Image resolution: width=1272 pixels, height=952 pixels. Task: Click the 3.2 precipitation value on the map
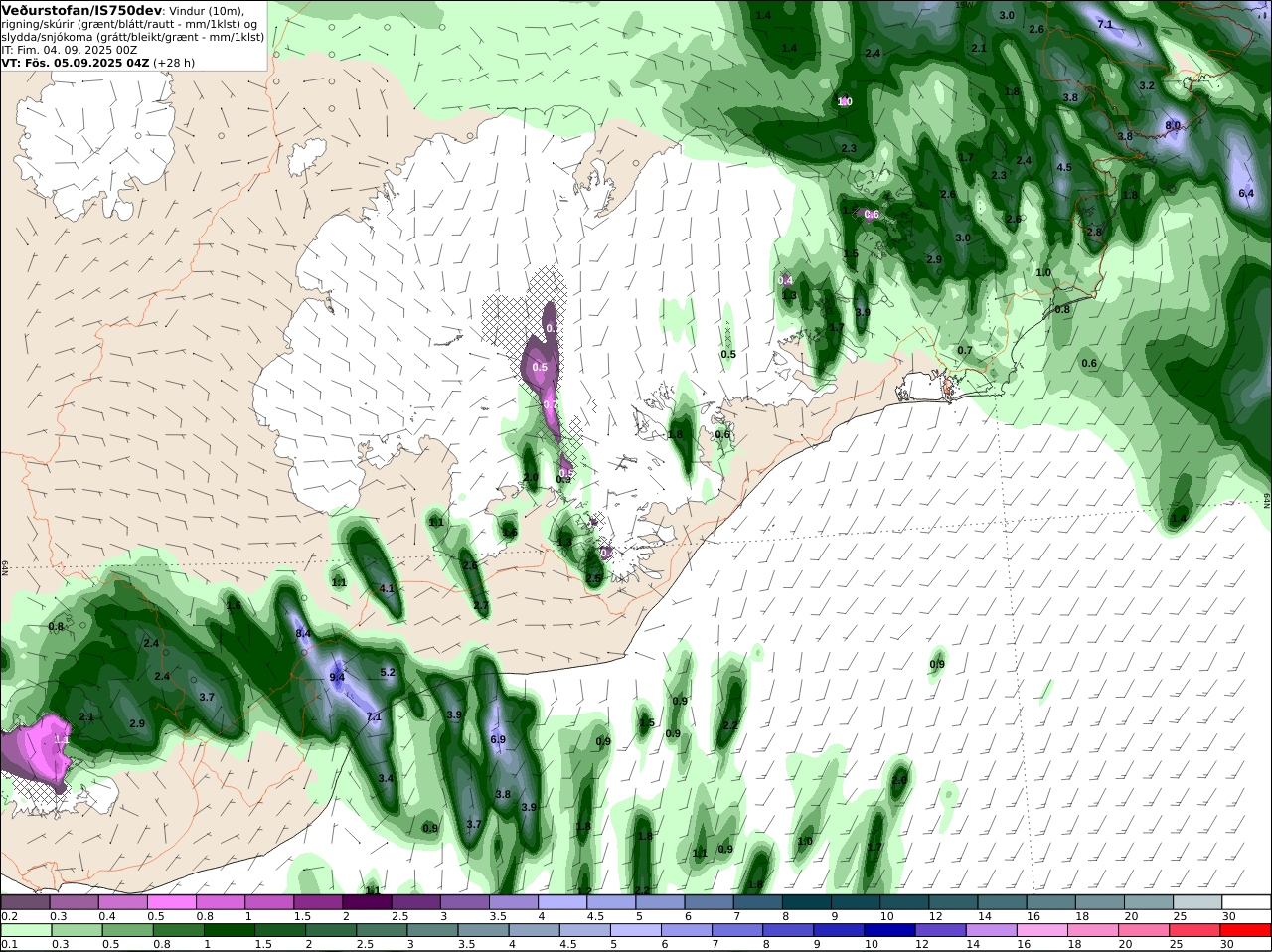(1147, 85)
